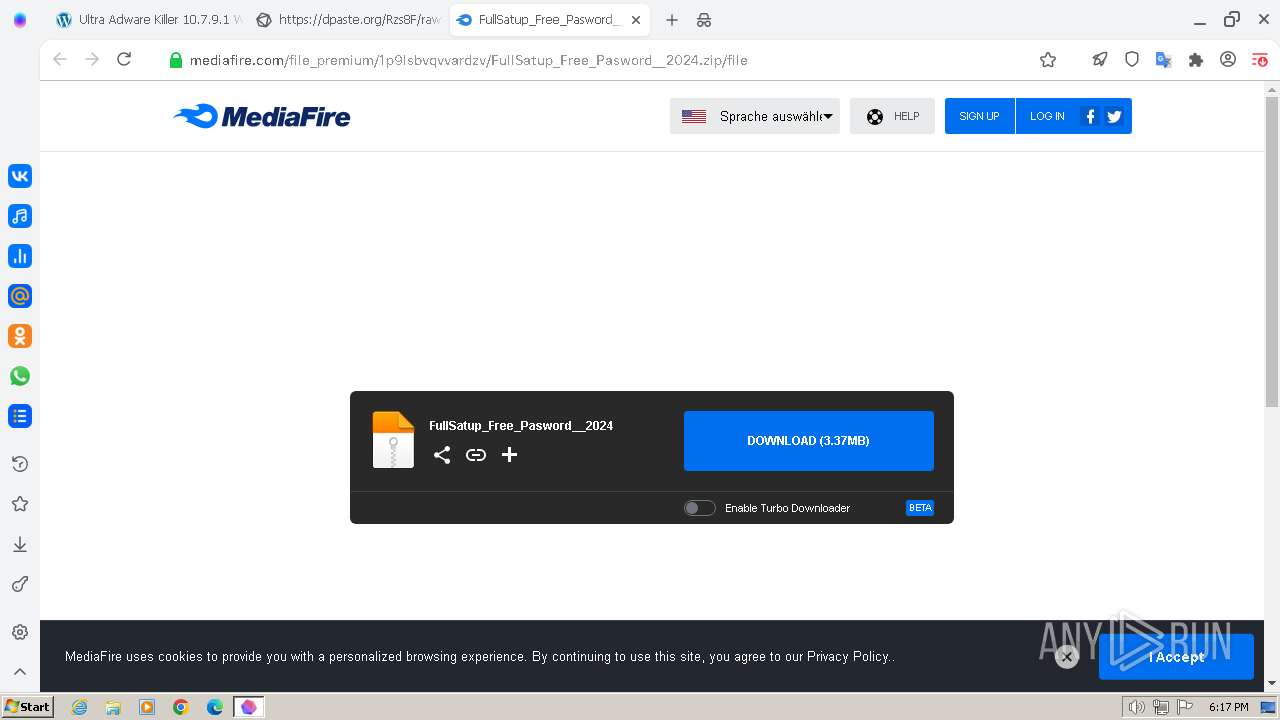Image resolution: width=1280 pixels, height=720 pixels.
Task: Open the music player sidebar icon
Action: 20,216
